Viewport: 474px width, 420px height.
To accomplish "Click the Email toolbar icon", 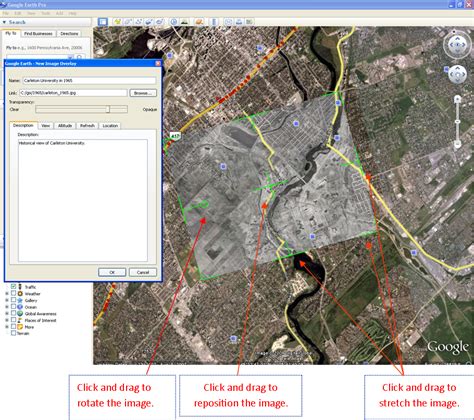I will click(228, 22).
